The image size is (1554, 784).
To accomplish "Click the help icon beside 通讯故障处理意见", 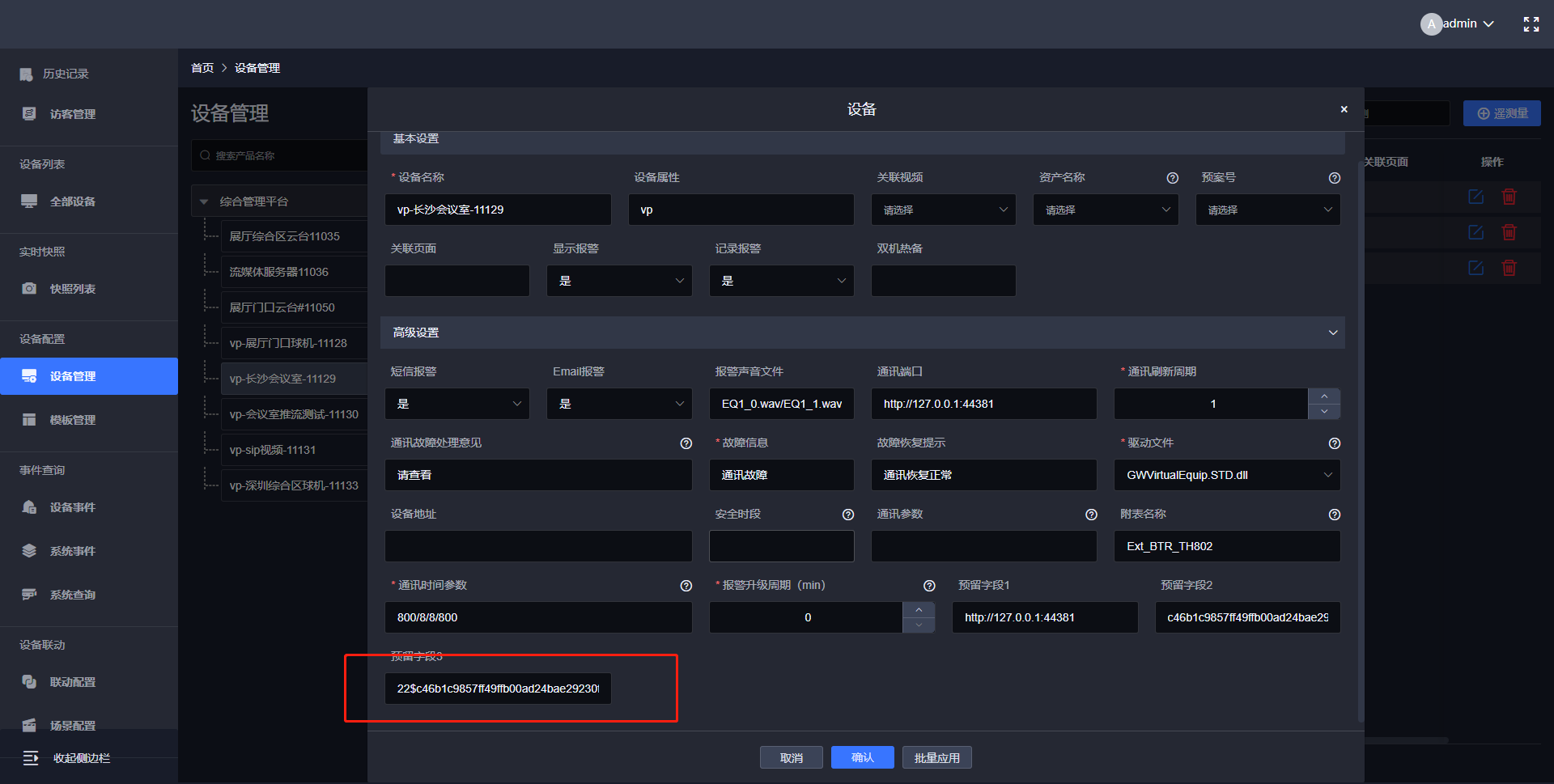I will (x=686, y=443).
